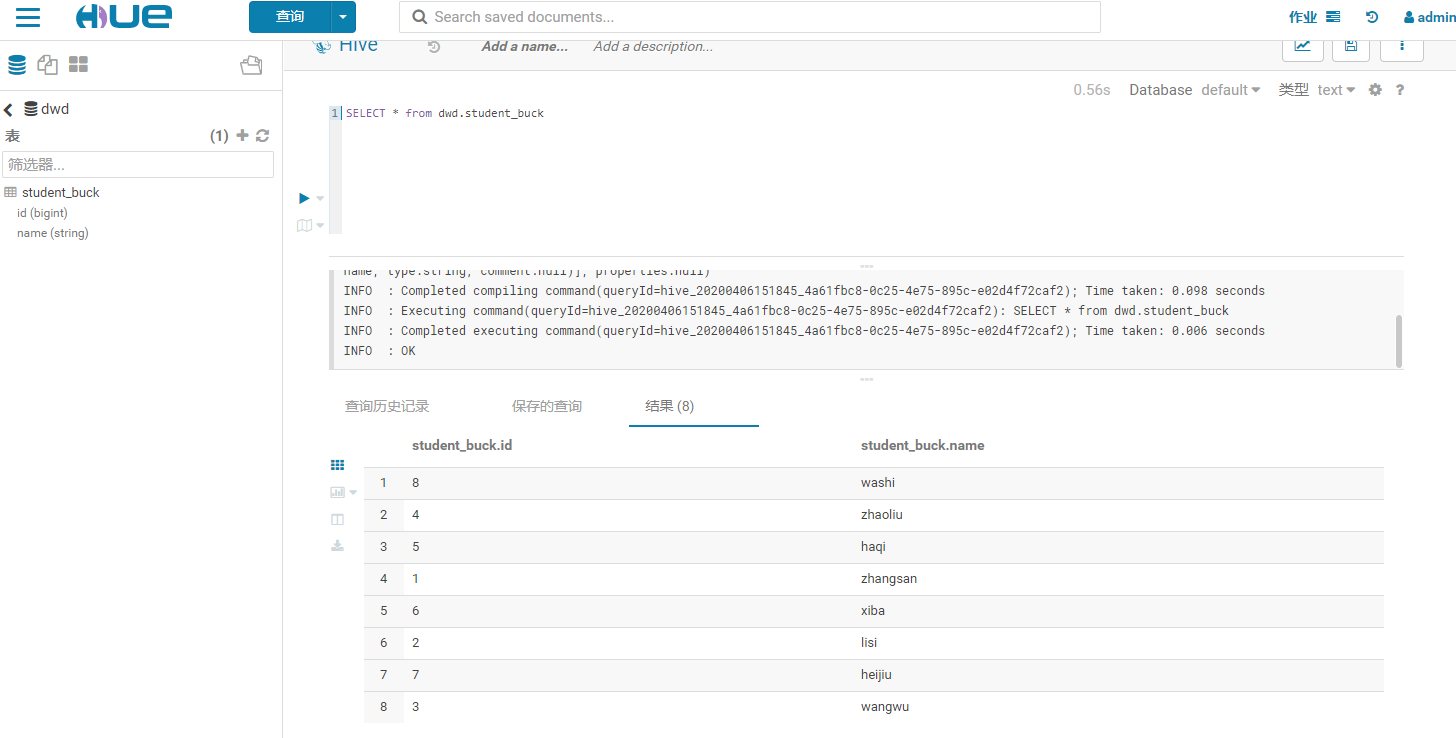Click the name (string) column
Image resolution: width=1456 pixels, height=738 pixels.
pyautogui.click(x=53, y=233)
